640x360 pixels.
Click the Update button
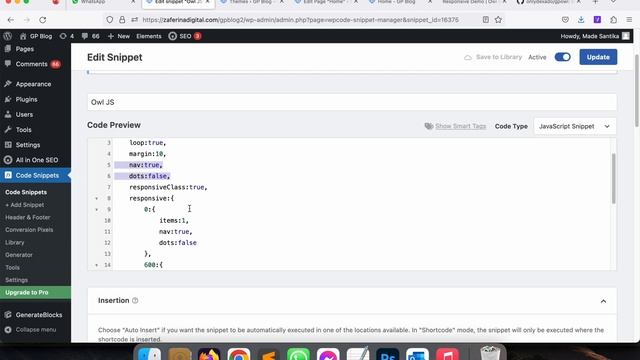coord(598,57)
